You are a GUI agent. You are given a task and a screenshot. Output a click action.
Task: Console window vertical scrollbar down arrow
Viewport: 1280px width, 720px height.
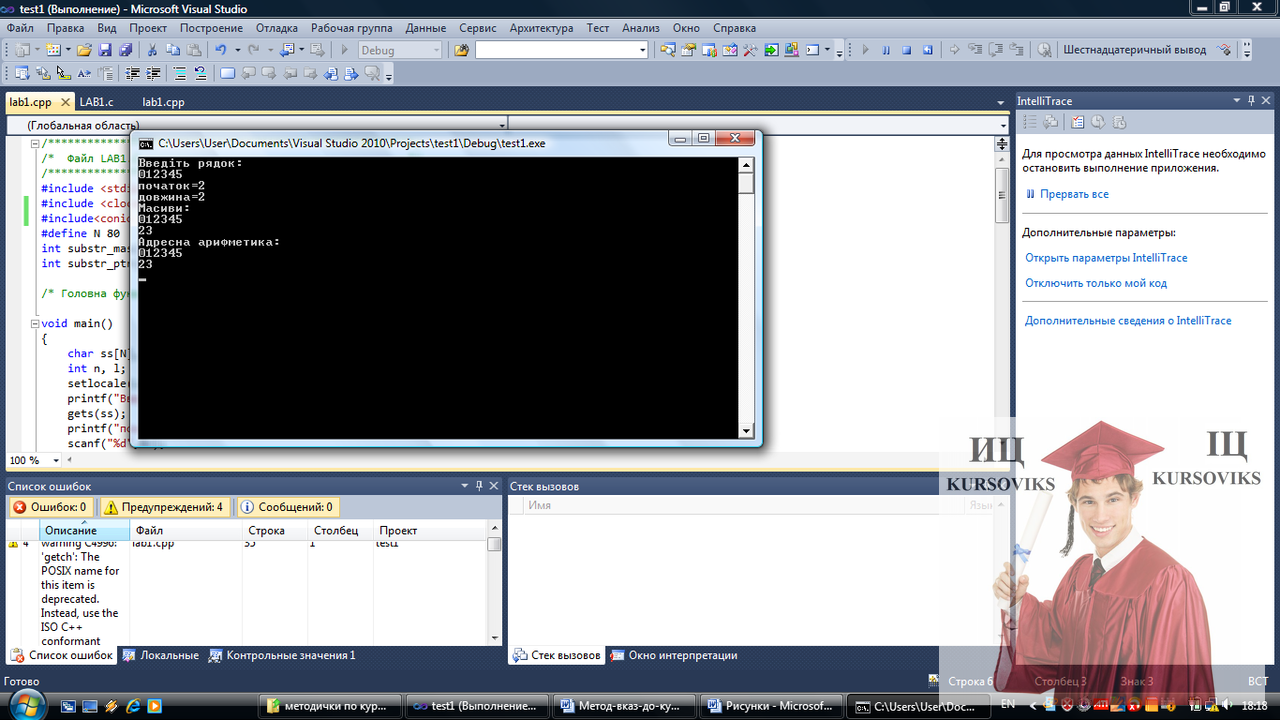coord(745,431)
